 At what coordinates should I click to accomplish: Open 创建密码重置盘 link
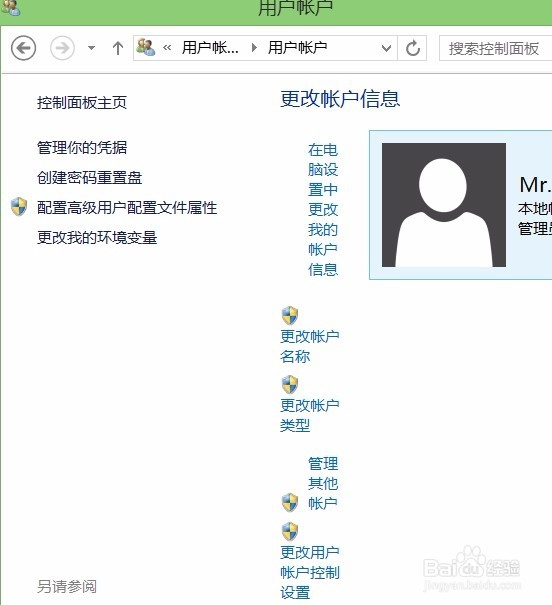(x=89, y=177)
